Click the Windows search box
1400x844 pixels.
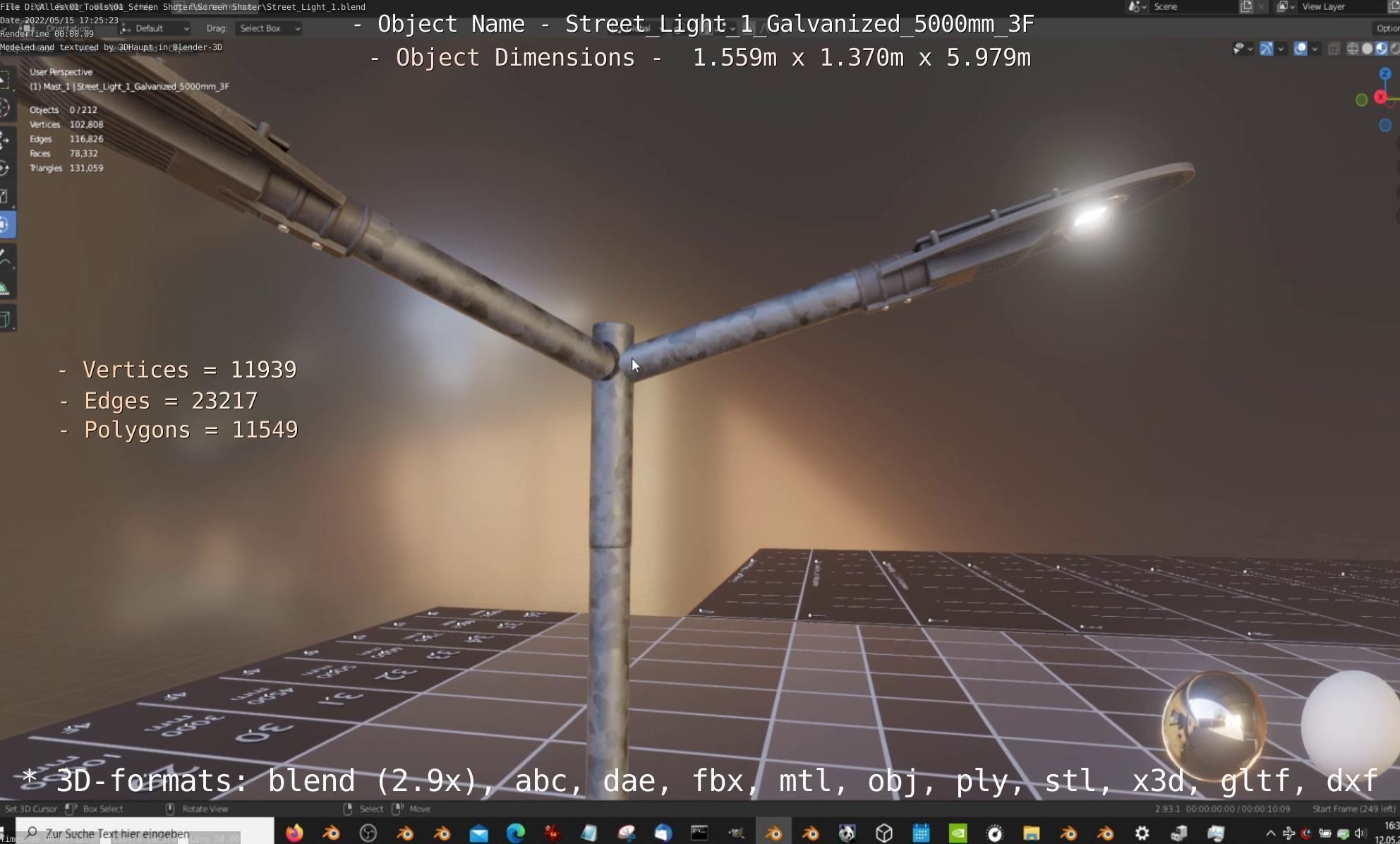pyautogui.click(x=145, y=833)
